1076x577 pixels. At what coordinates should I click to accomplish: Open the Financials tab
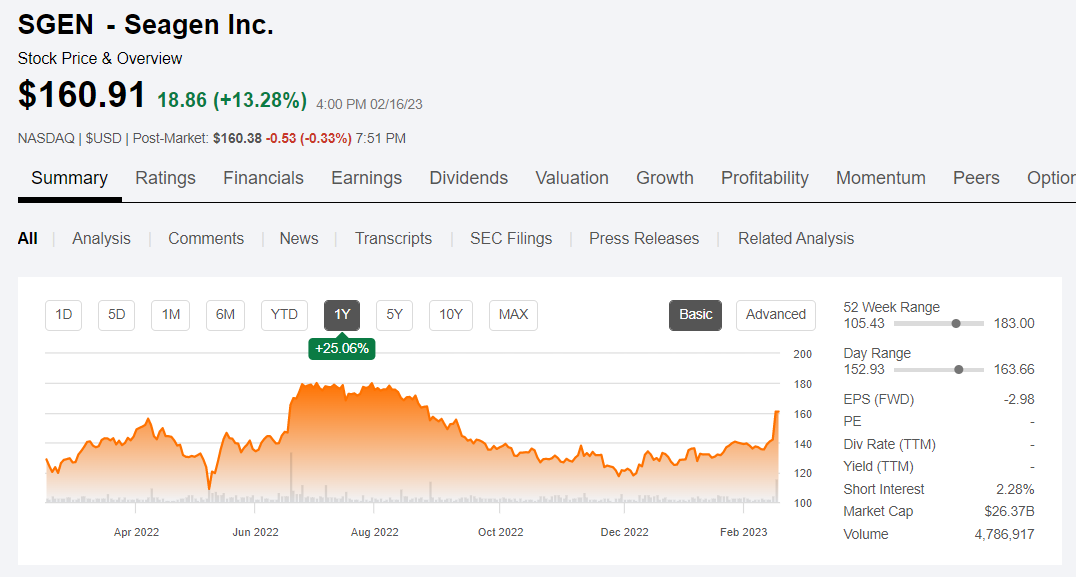click(263, 178)
